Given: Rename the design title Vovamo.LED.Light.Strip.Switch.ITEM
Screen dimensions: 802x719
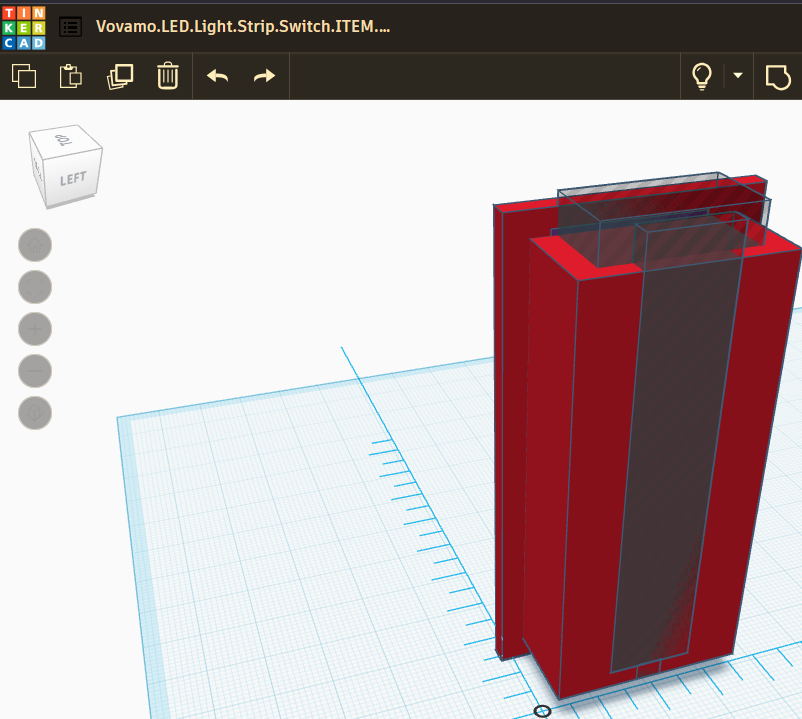Looking at the screenshot, I should pos(243,27).
